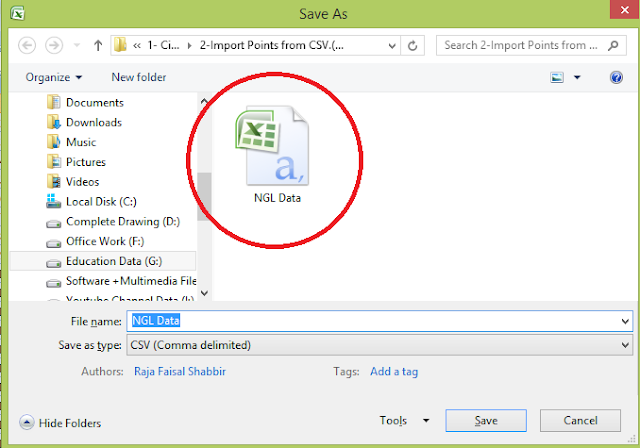
Task: Create a New folder
Action: coord(139,77)
